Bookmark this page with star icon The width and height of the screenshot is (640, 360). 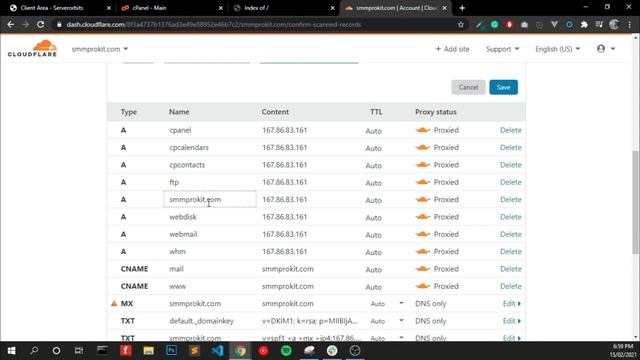[x=461, y=24]
